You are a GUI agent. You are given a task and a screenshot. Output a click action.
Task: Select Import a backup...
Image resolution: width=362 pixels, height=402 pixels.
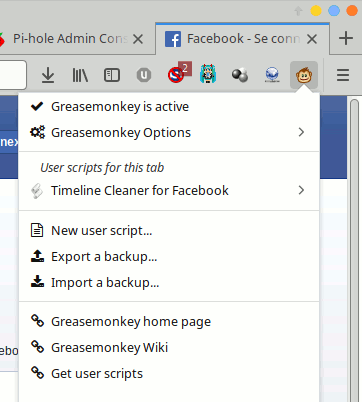(x=169, y=282)
